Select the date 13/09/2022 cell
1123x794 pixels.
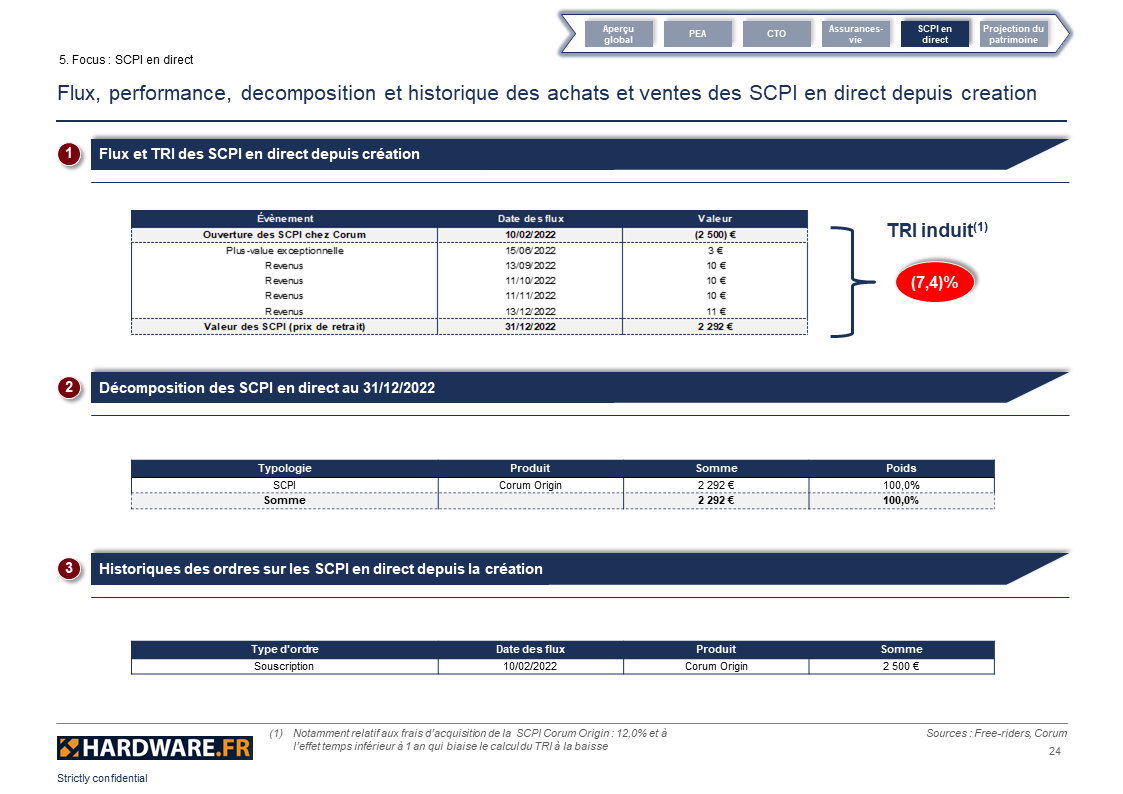tap(530, 266)
